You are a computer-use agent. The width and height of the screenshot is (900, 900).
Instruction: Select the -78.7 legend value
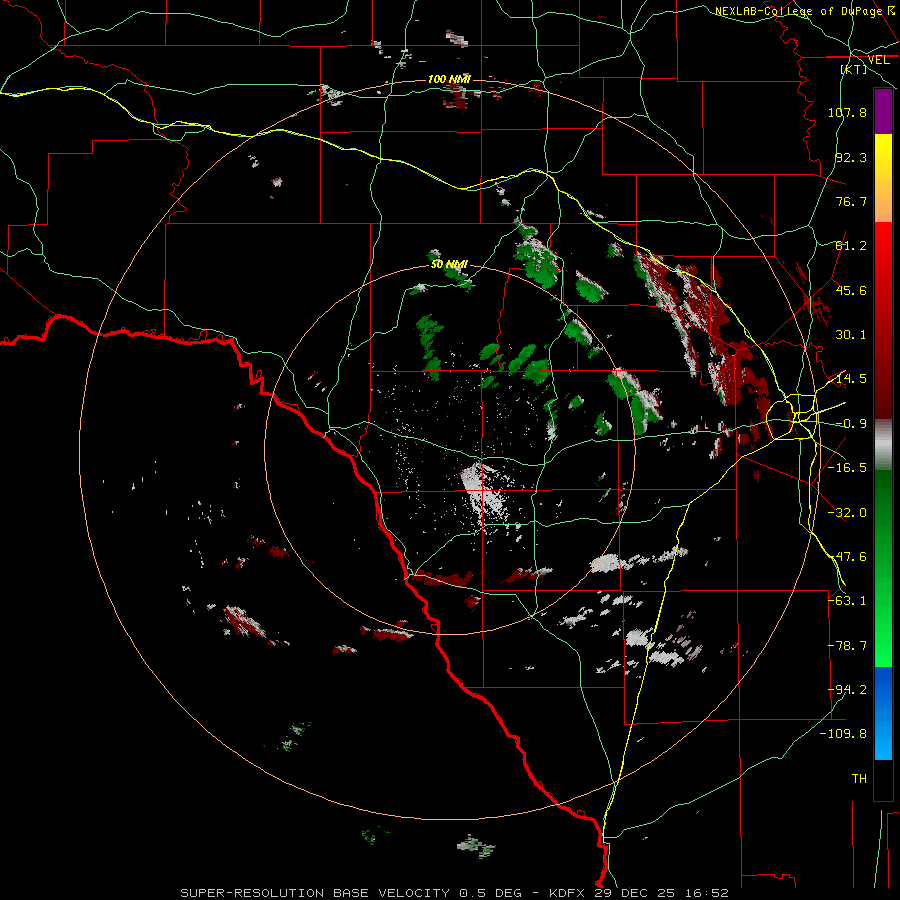pos(847,646)
